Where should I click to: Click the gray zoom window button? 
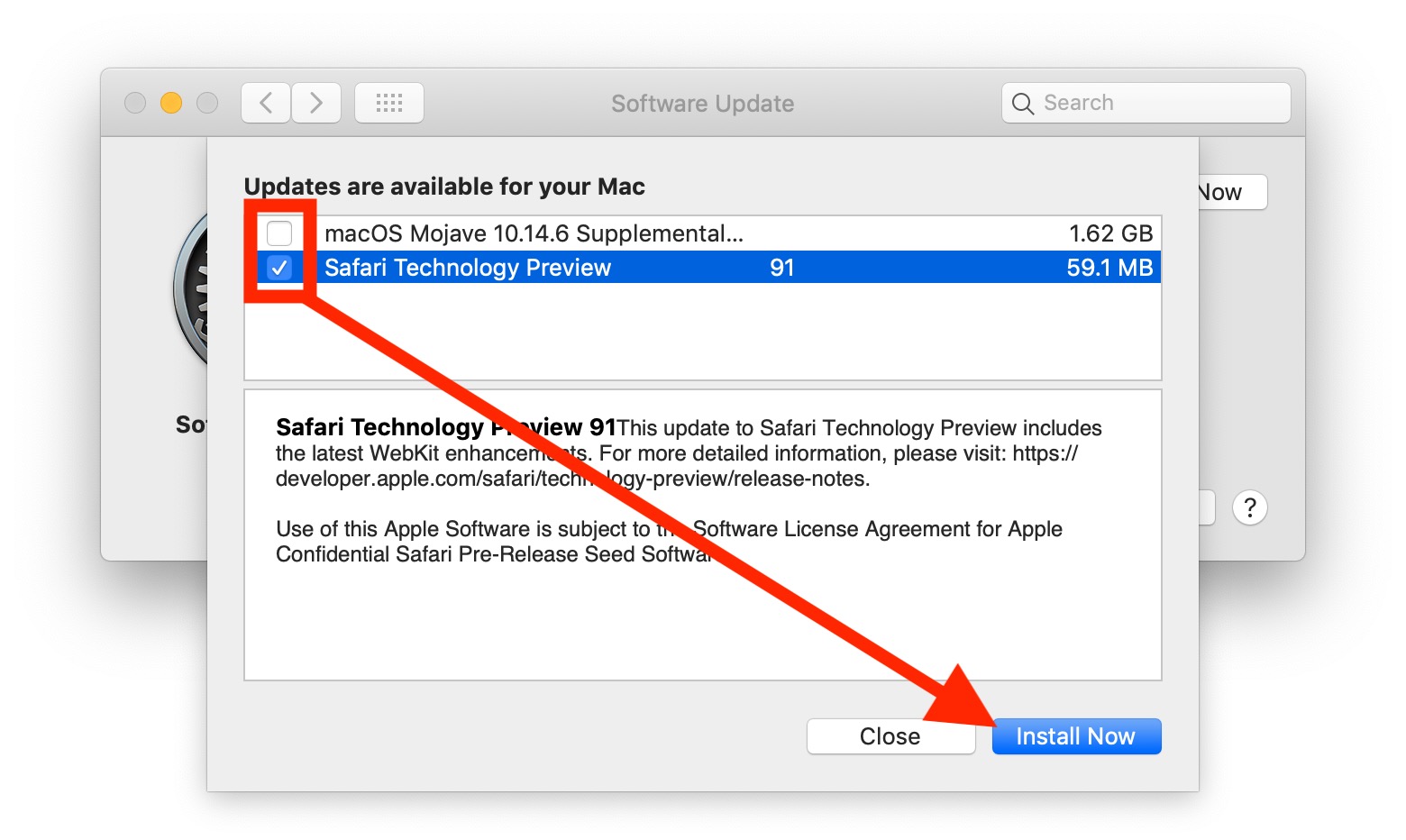coord(207,103)
